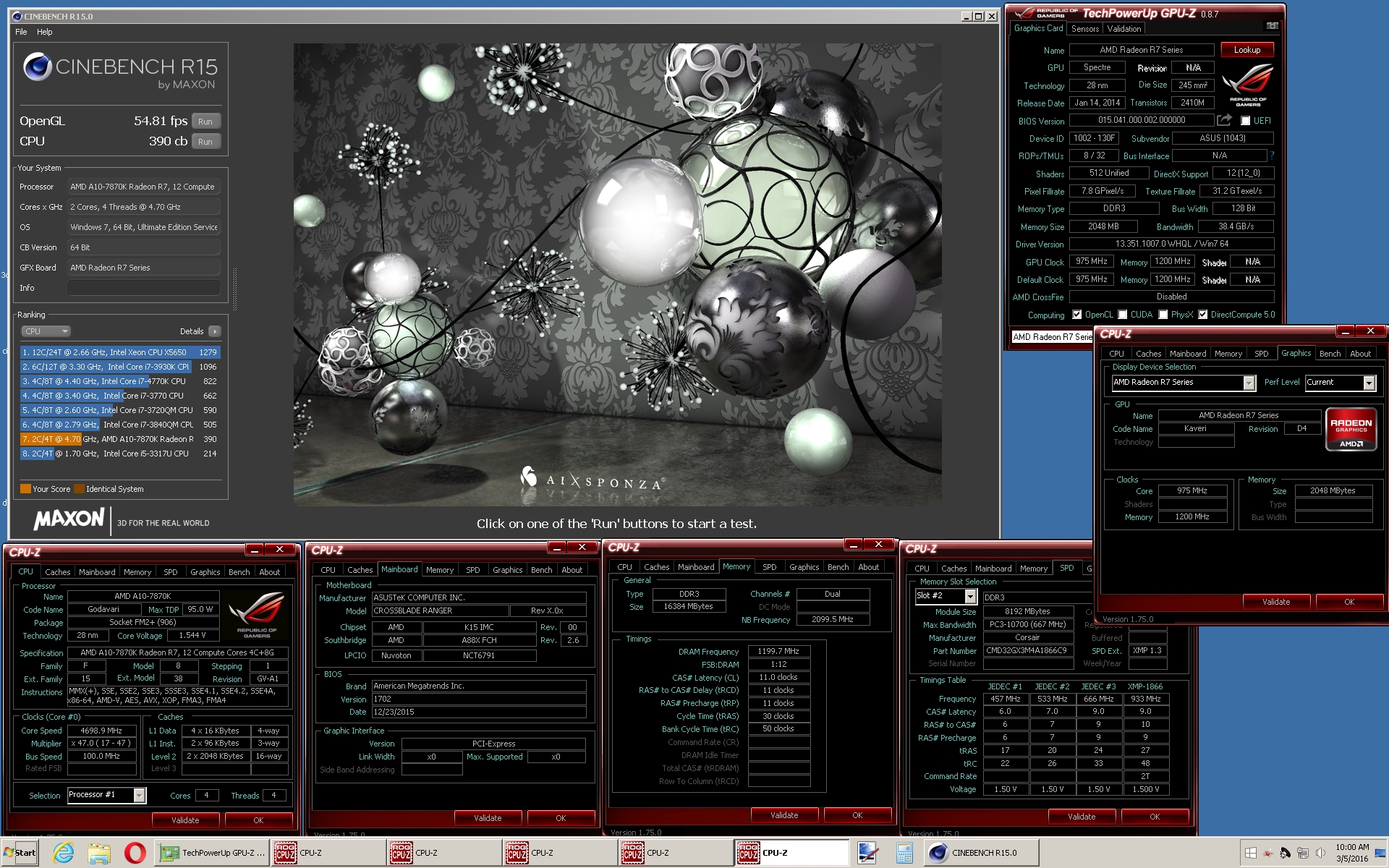Viewport: 1389px width, 868px height.
Task: Switch to the Sensors tab in GPU-Z
Action: pos(1085,29)
